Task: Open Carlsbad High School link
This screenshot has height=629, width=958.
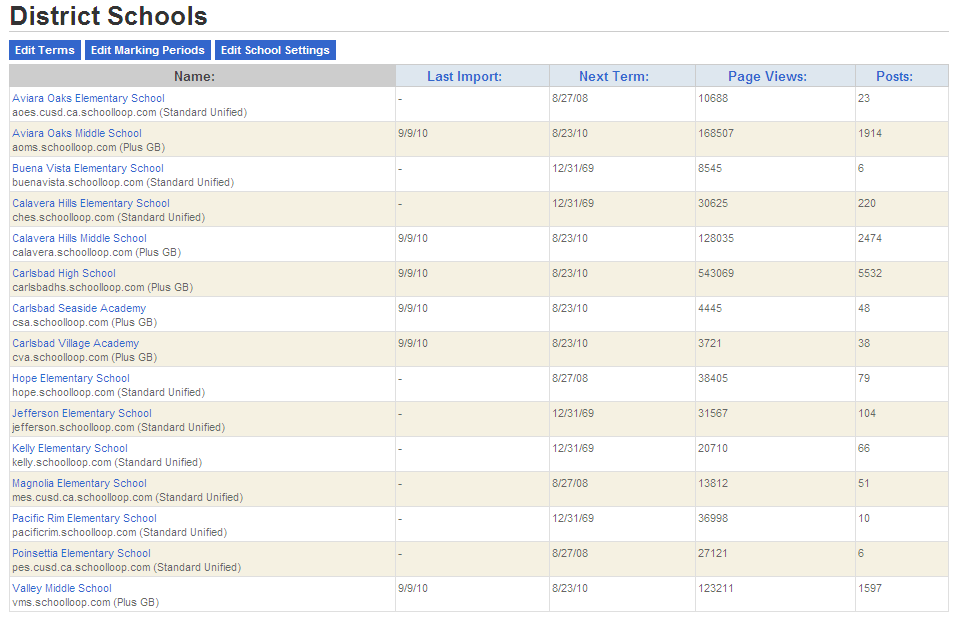Action: (x=64, y=273)
